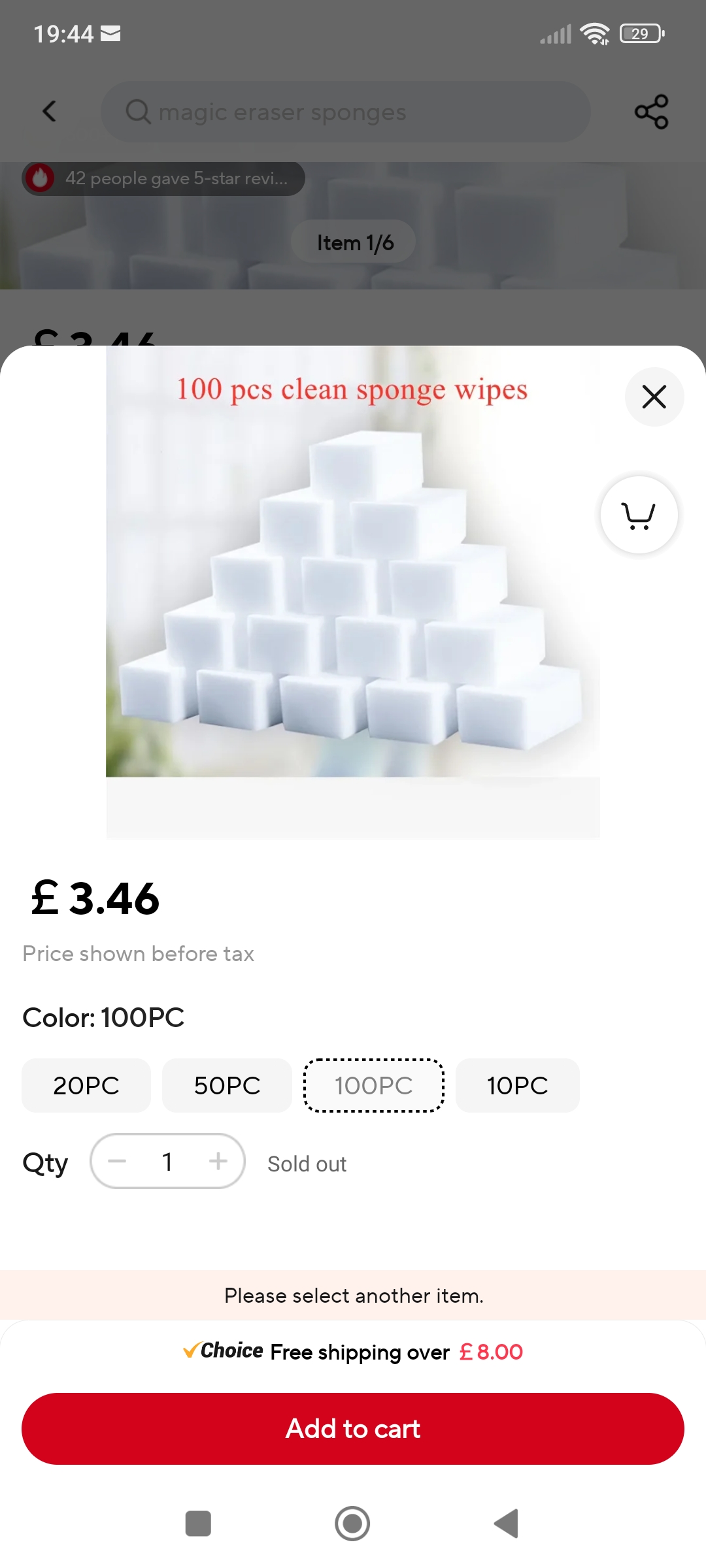Tap the back arrow icon

[49, 111]
